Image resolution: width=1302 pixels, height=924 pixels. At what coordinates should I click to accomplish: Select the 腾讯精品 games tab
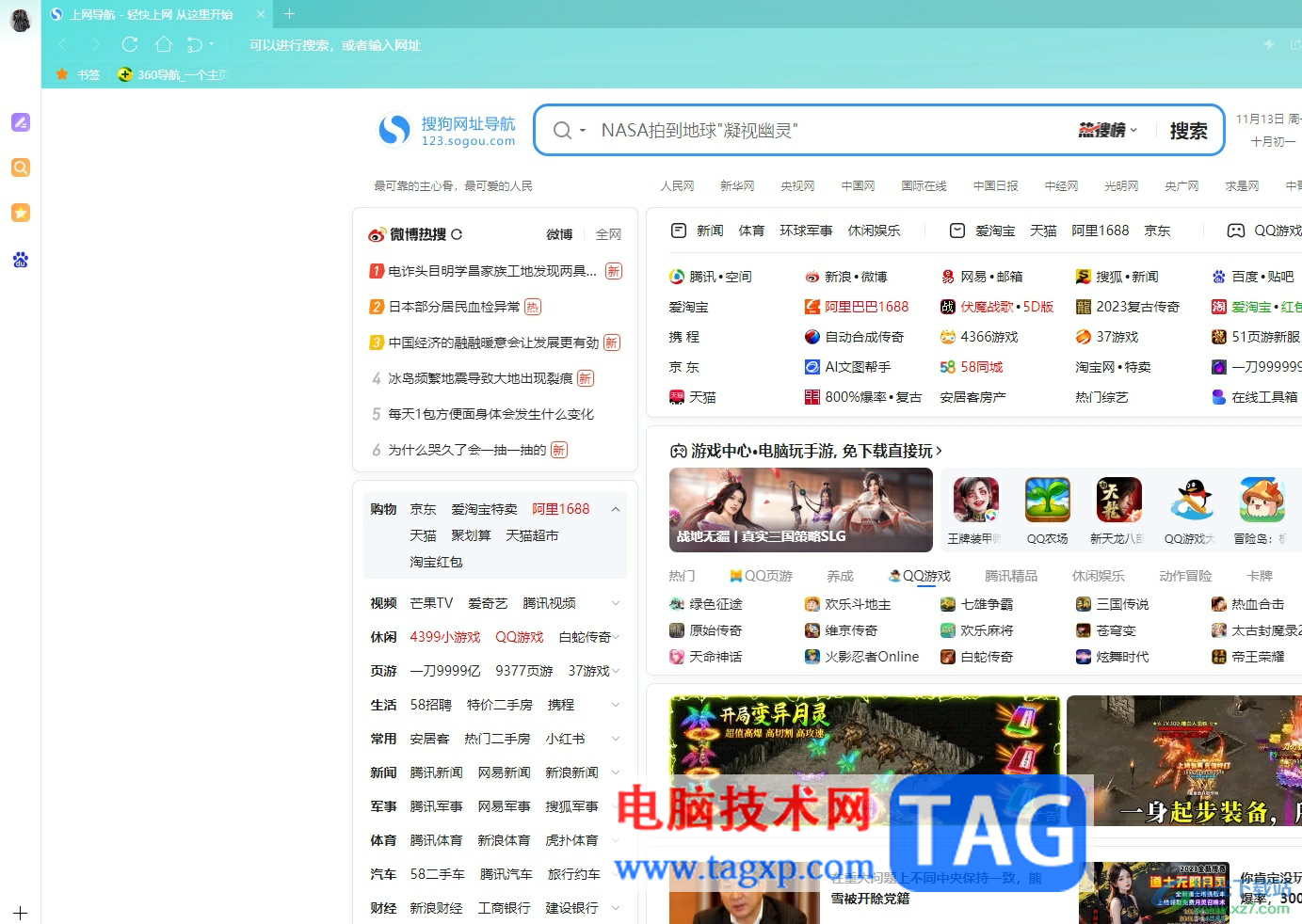pos(1011,576)
